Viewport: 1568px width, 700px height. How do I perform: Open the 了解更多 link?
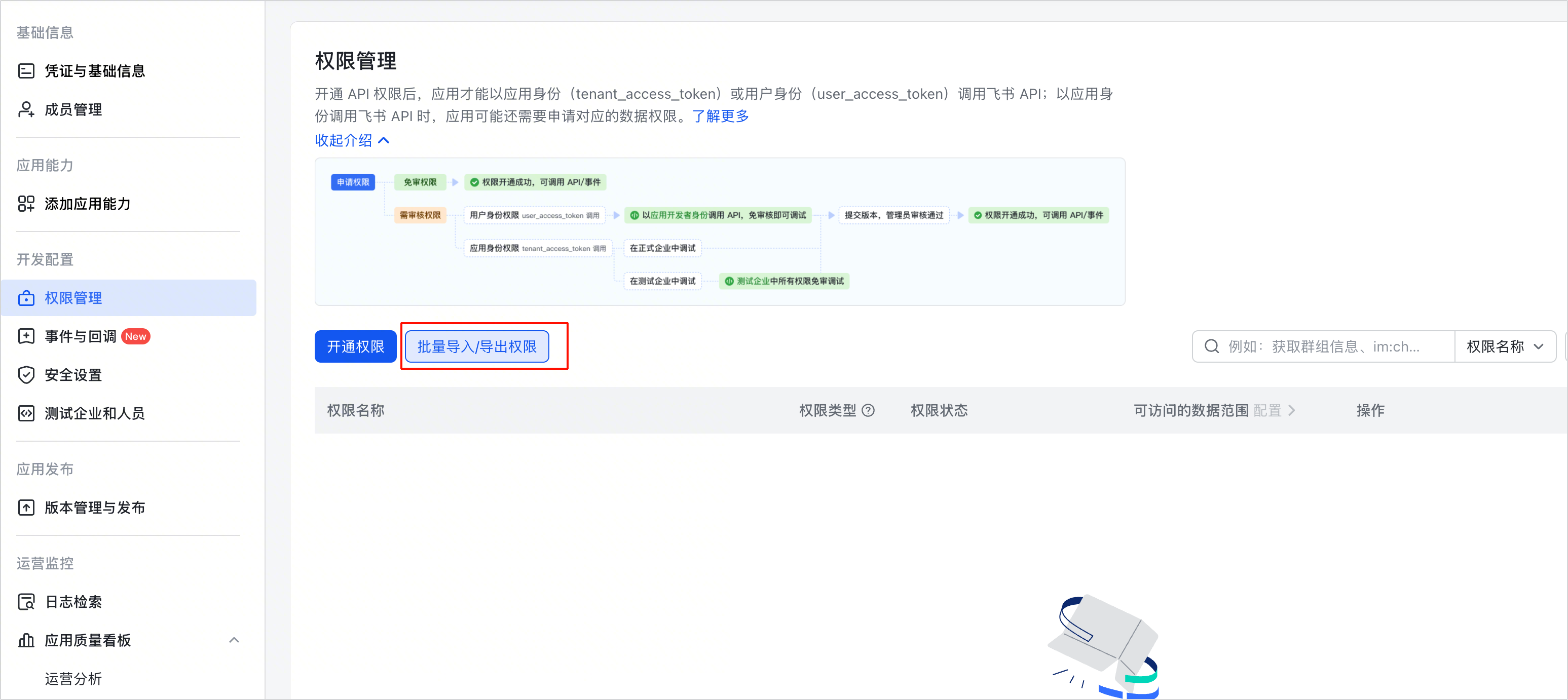coord(721,116)
